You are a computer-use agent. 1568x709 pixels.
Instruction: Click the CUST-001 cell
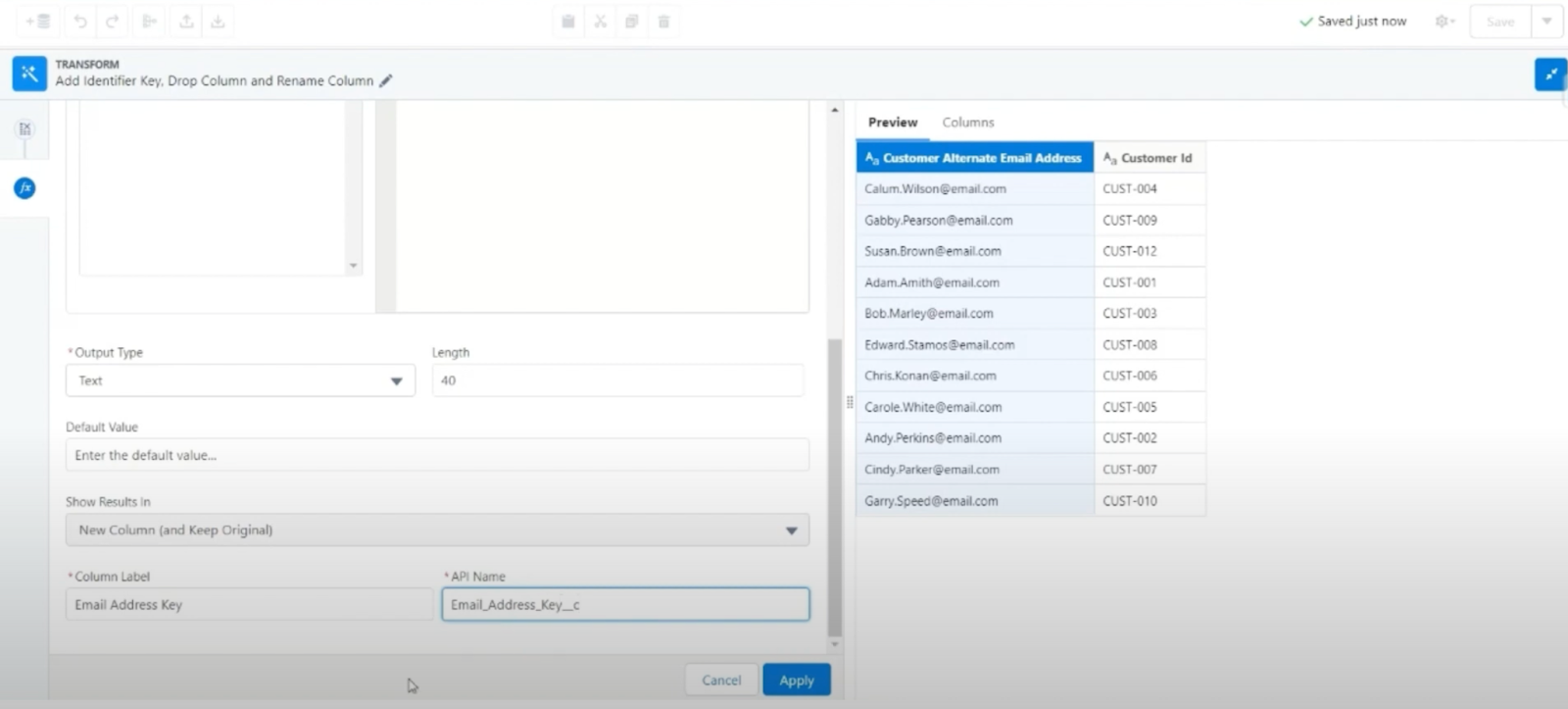coord(1150,282)
